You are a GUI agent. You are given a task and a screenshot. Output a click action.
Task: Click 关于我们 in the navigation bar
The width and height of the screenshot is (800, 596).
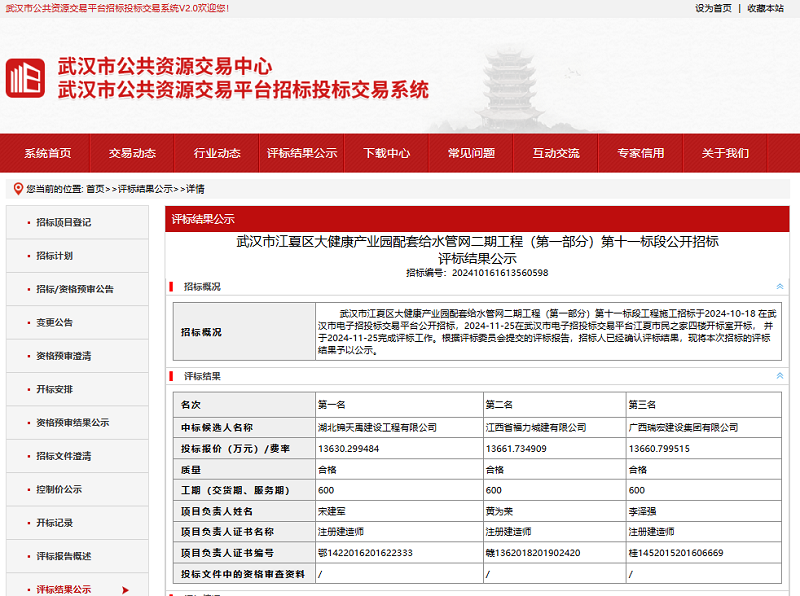tap(725, 153)
